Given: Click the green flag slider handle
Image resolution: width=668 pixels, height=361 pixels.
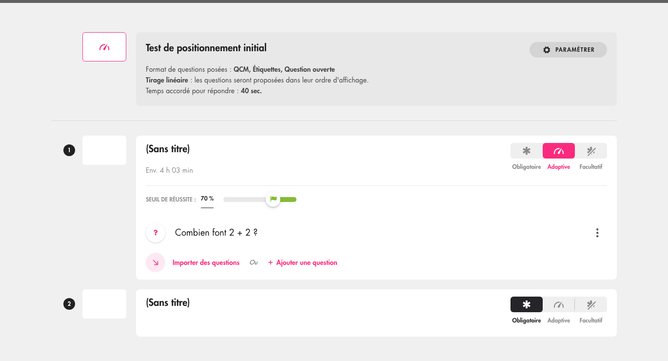Looking at the screenshot, I should click(x=273, y=199).
